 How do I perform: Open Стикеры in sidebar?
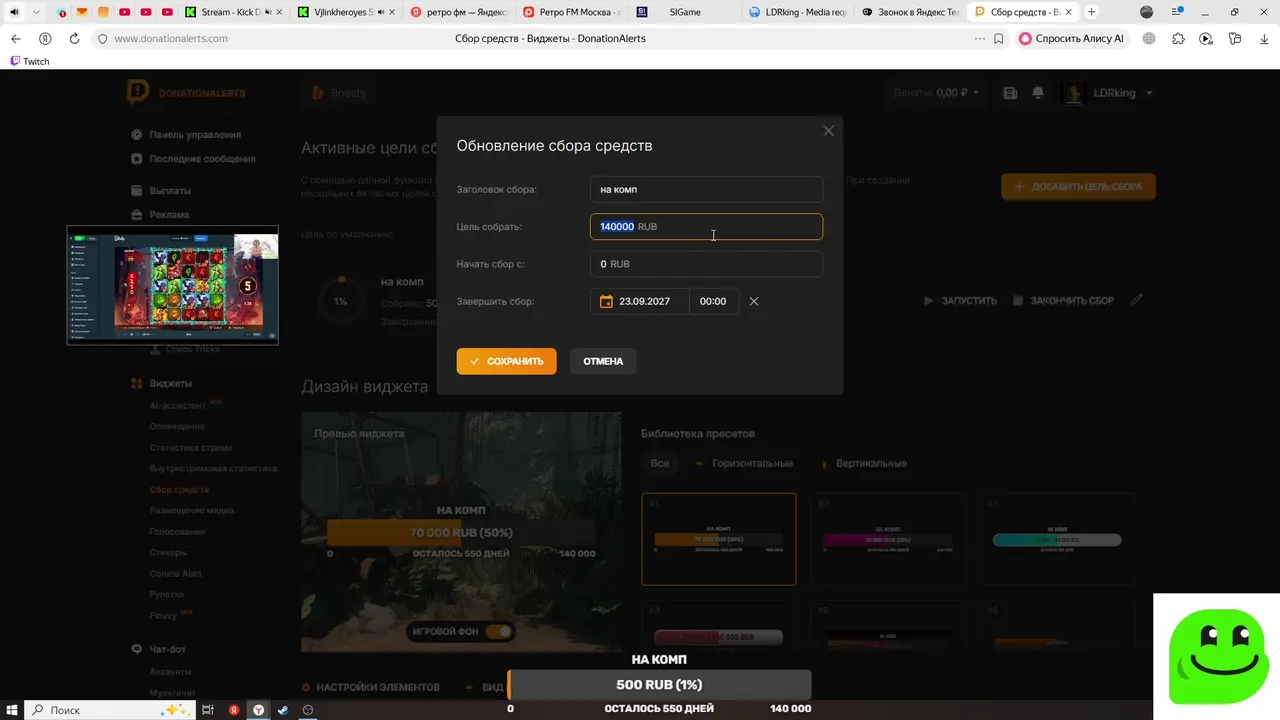[168, 552]
